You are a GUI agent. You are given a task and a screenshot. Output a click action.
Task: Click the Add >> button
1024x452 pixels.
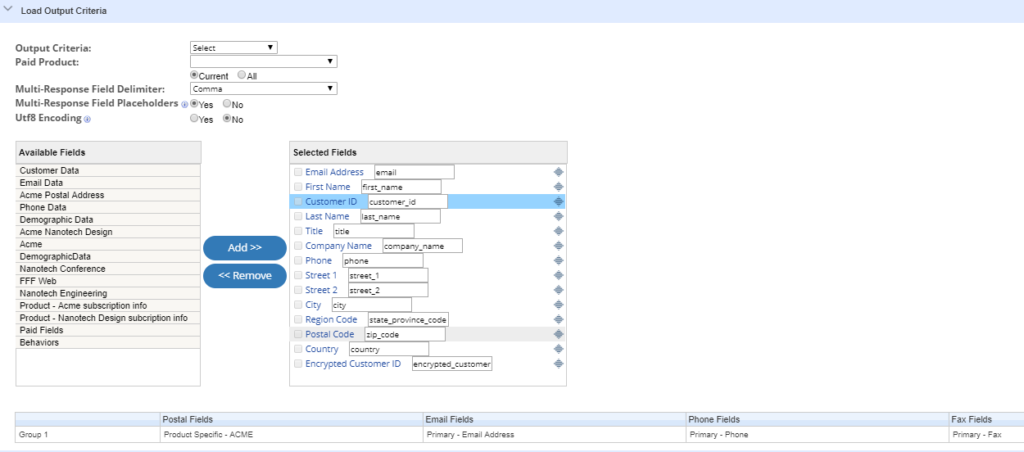tap(245, 248)
